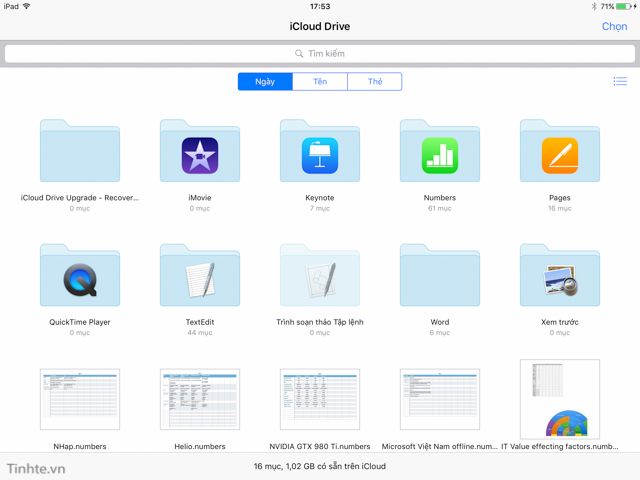
Task: Open Helio.numbers thumbnail
Action: coord(200,399)
